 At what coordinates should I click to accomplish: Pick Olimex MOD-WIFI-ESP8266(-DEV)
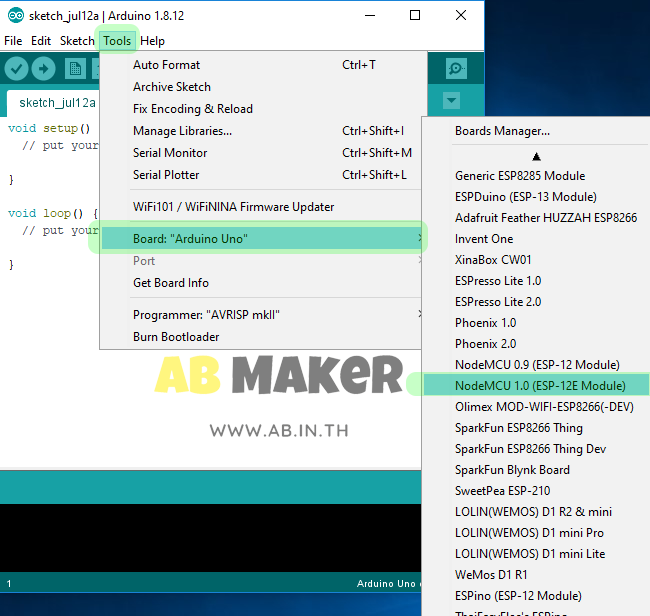tap(536, 407)
